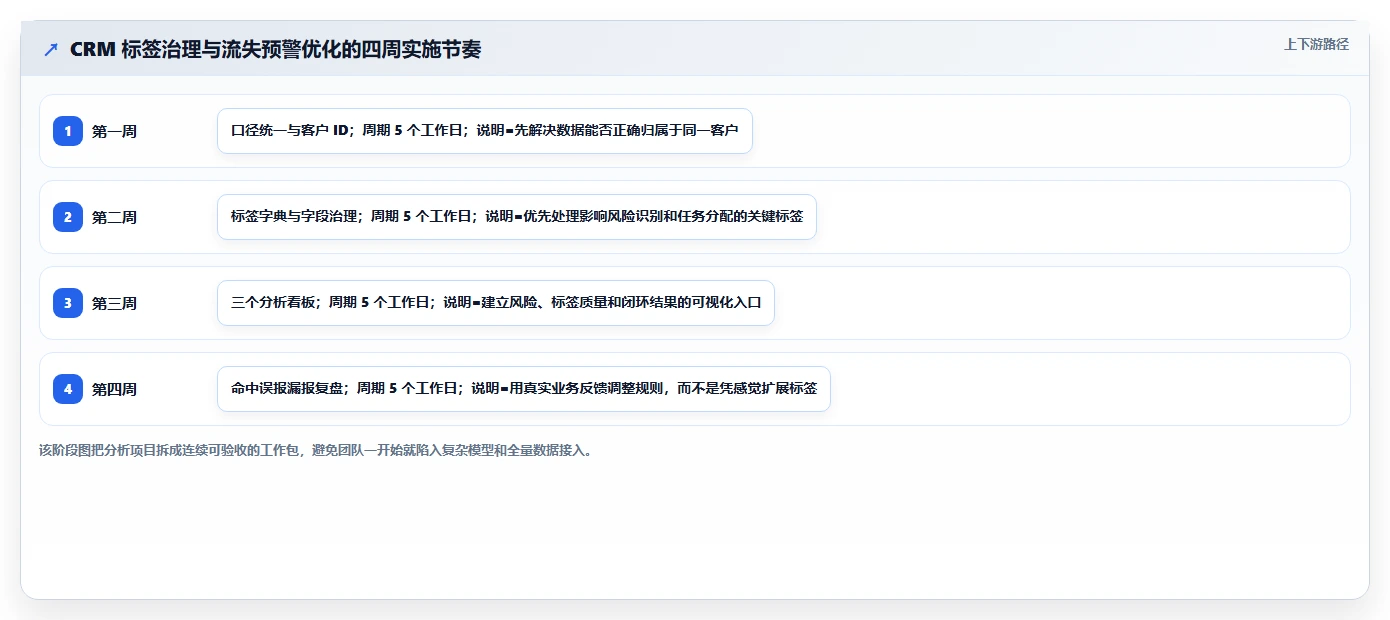The width and height of the screenshot is (1390, 620).
Task: Click the number 4 step badge
Action: pyautogui.click(x=68, y=389)
